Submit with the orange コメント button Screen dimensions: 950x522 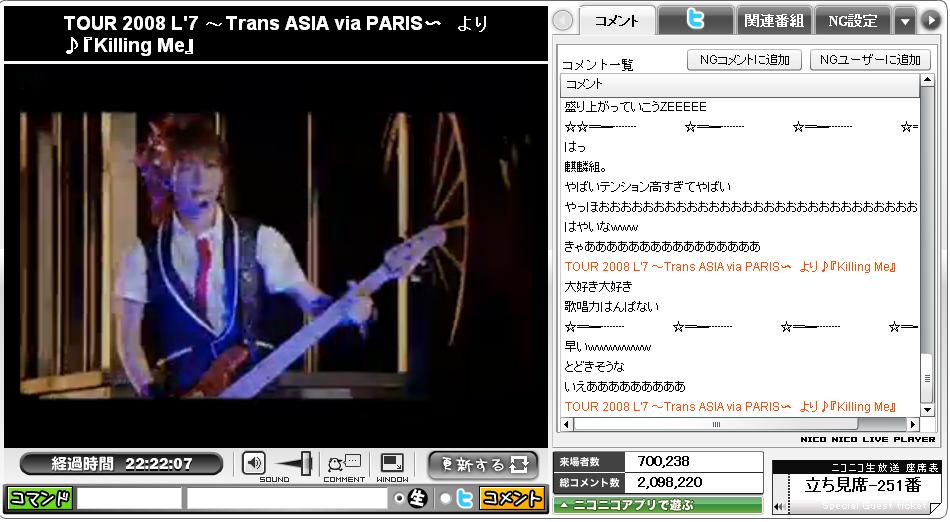pos(512,498)
